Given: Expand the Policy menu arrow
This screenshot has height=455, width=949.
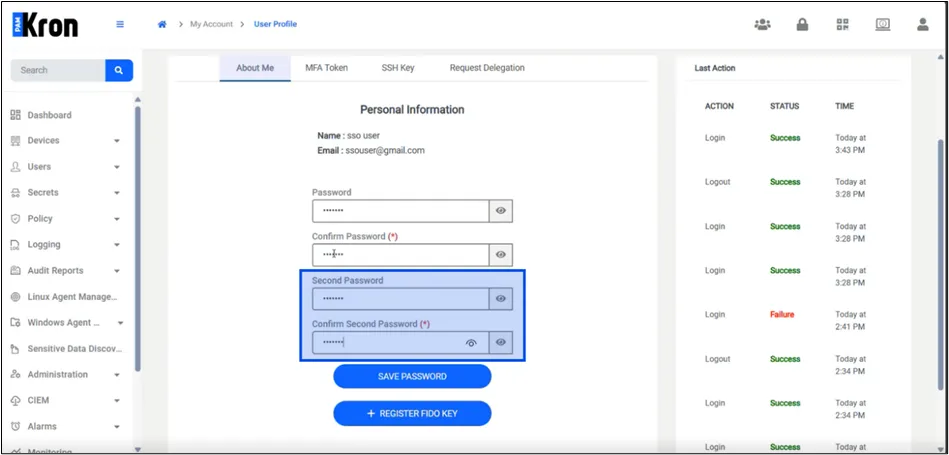Looking at the screenshot, I should pyautogui.click(x=117, y=219).
